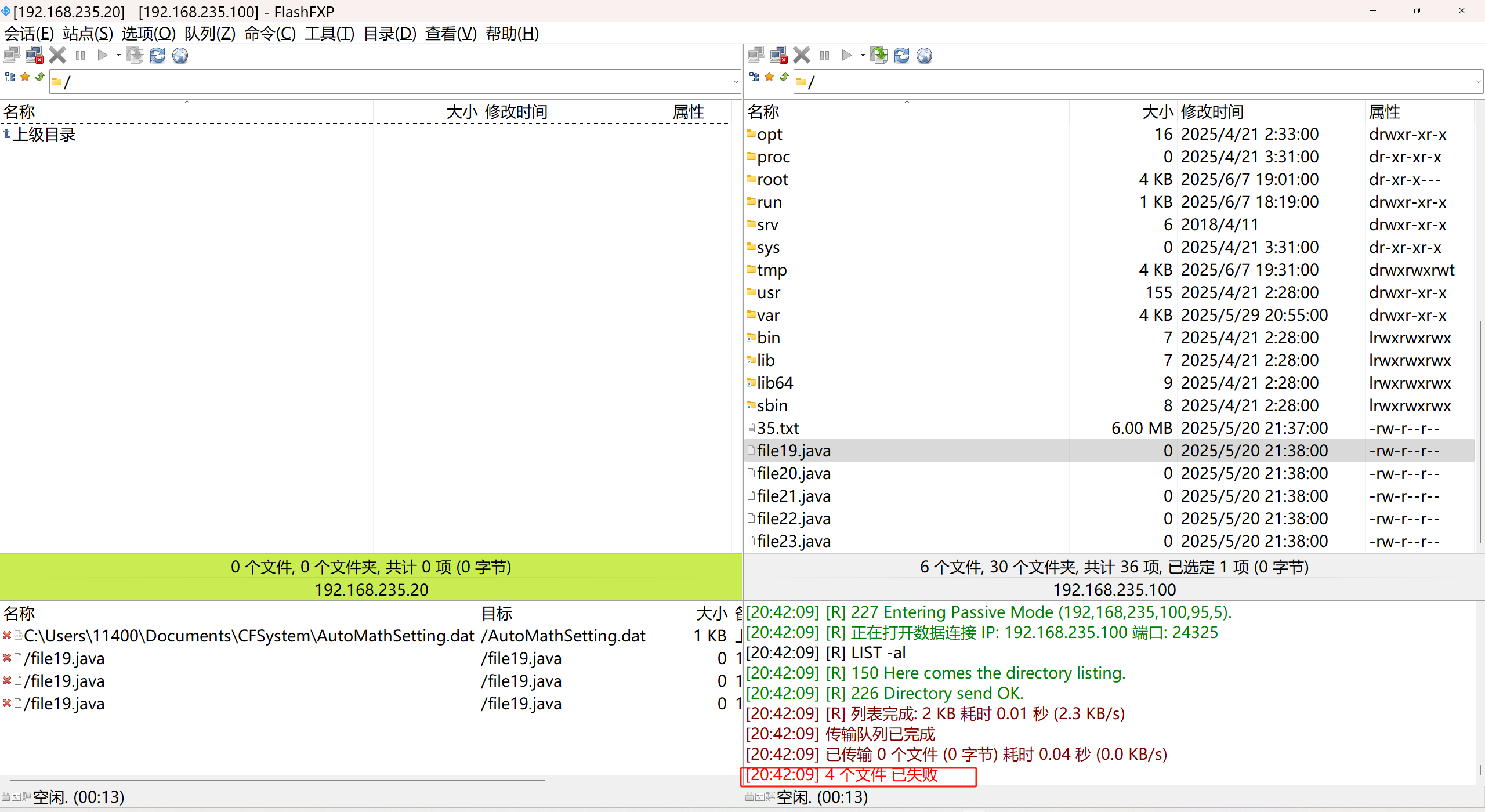Viewport: 1485px width, 812px height.
Task: Select file21.java in remote list
Action: 794,496
